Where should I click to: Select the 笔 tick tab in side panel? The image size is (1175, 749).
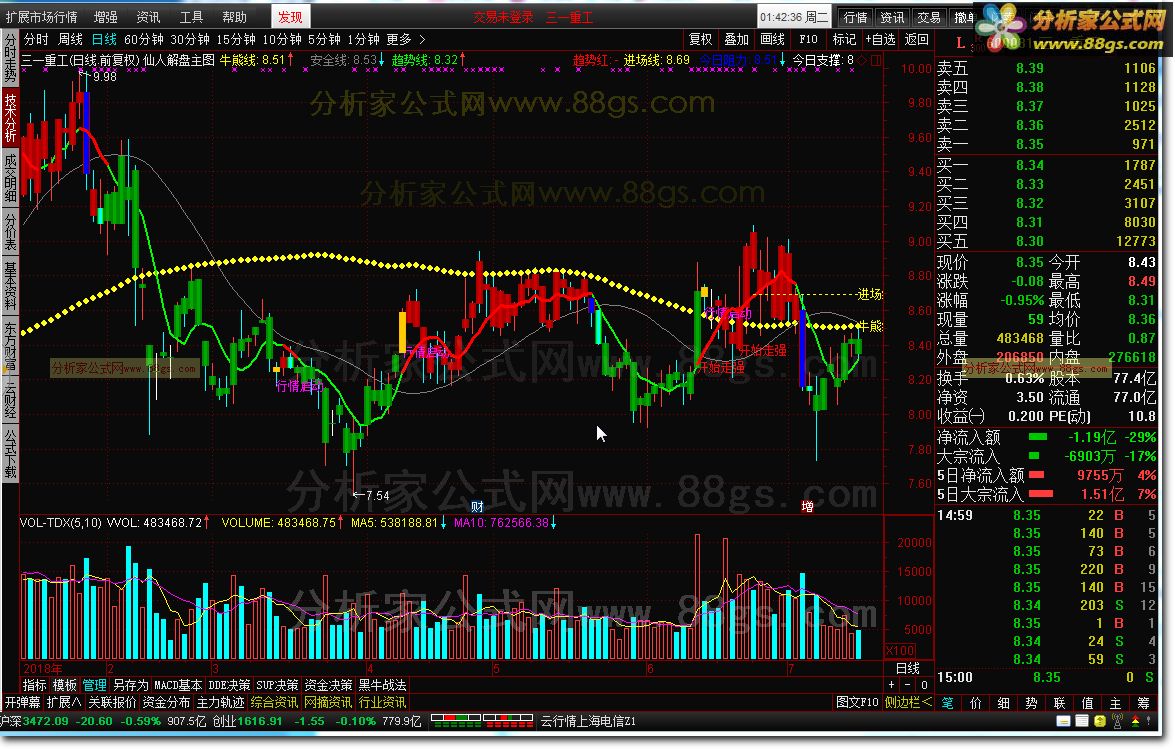(947, 703)
